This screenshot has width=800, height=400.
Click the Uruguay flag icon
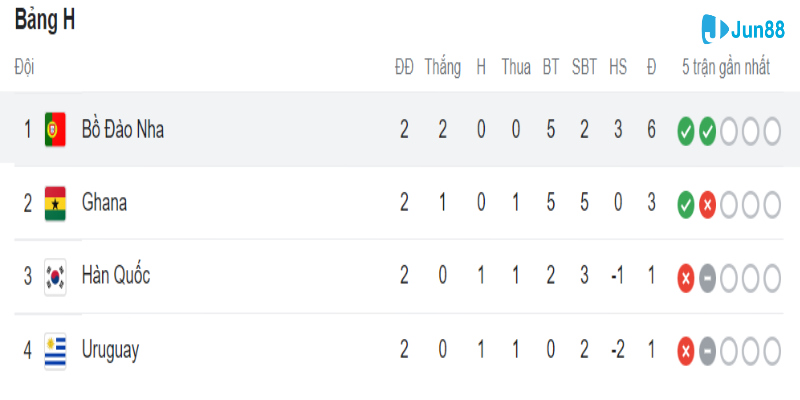(55, 350)
